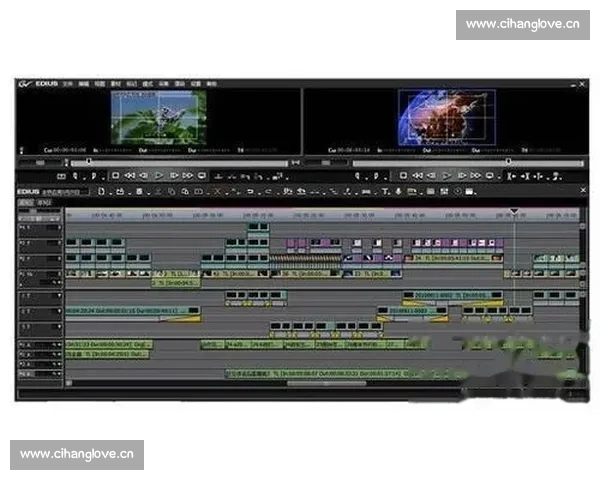Click Stop in the left player controls
600x480 pixels.
click(x=116, y=175)
